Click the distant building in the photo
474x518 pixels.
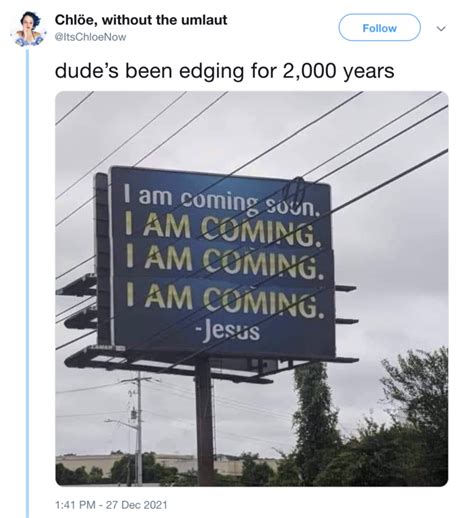coord(167,464)
